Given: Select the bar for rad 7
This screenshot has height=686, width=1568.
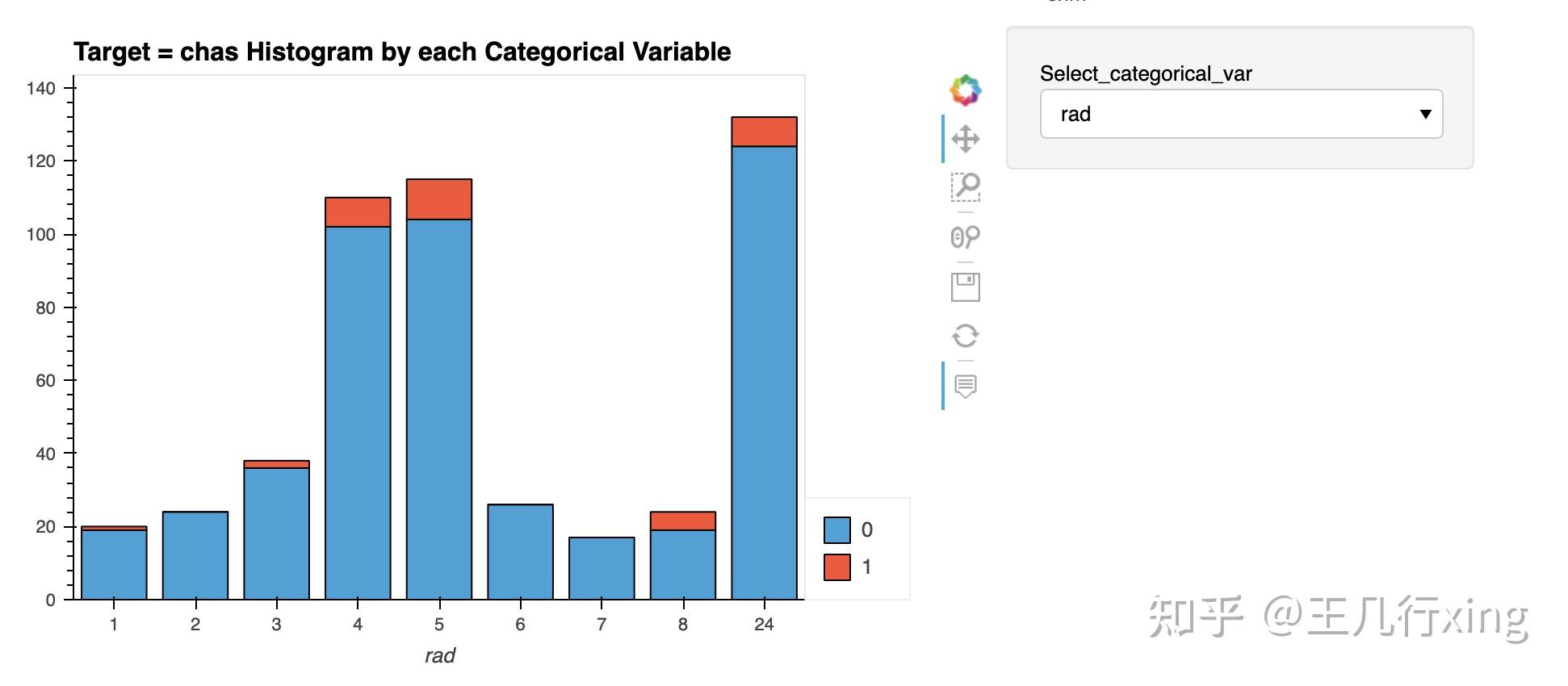Looking at the screenshot, I should click(602, 568).
